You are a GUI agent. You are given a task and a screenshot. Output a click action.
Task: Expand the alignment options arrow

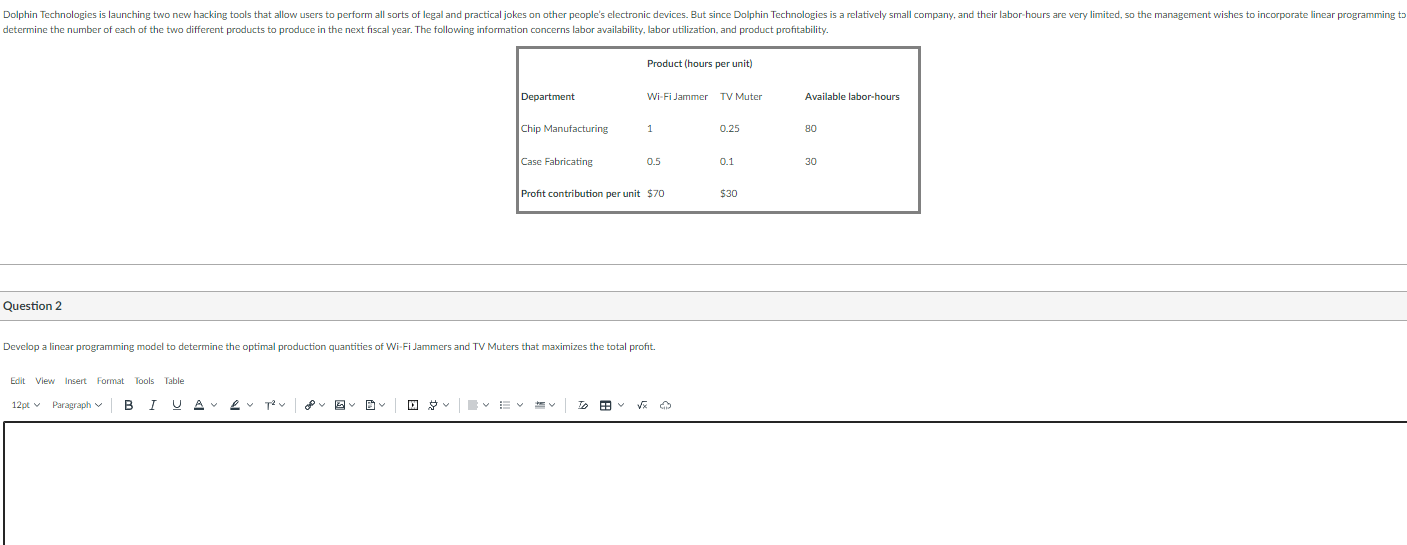coord(487,405)
